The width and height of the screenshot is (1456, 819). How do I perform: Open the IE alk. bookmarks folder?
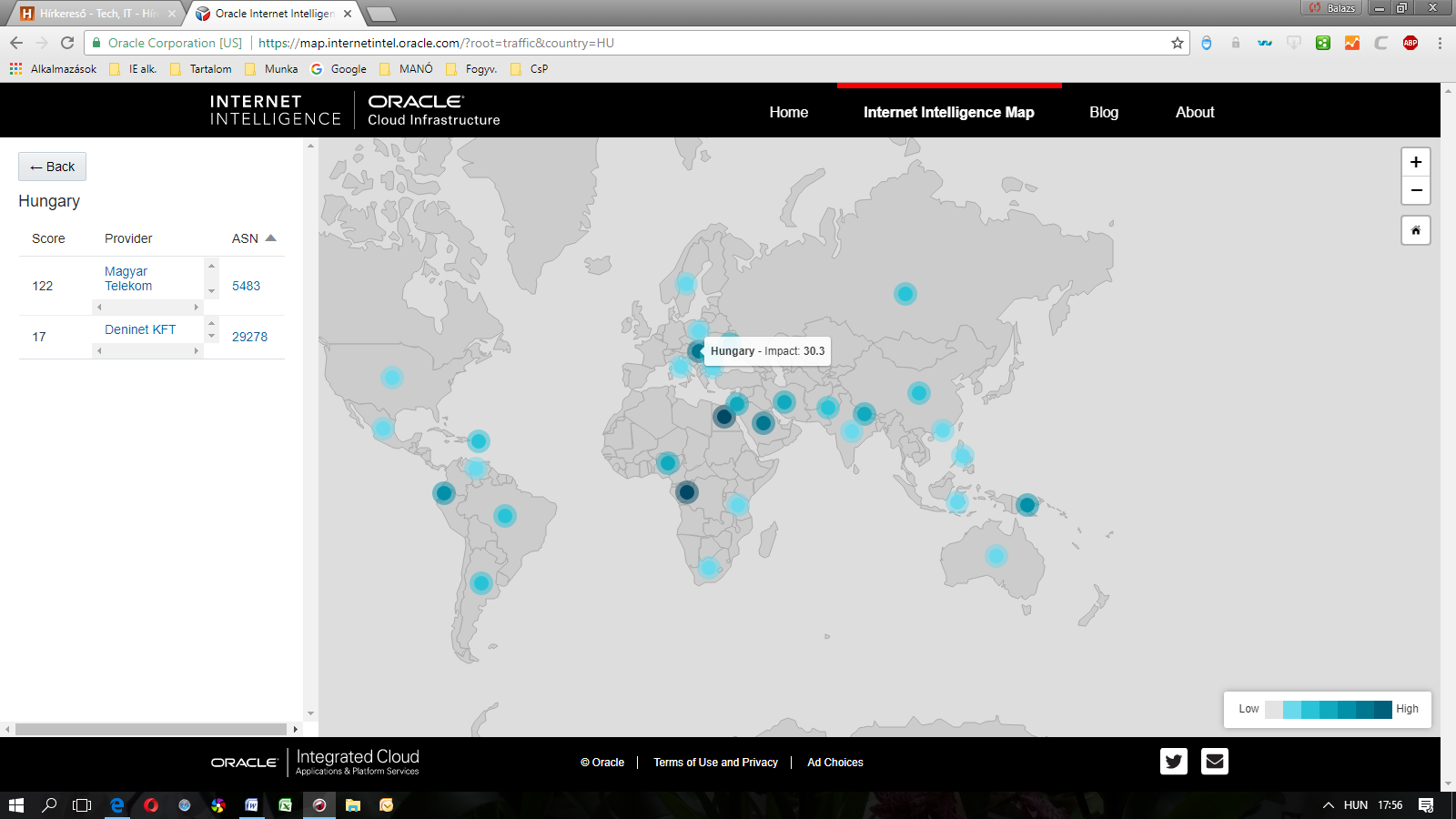pos(133,69)
